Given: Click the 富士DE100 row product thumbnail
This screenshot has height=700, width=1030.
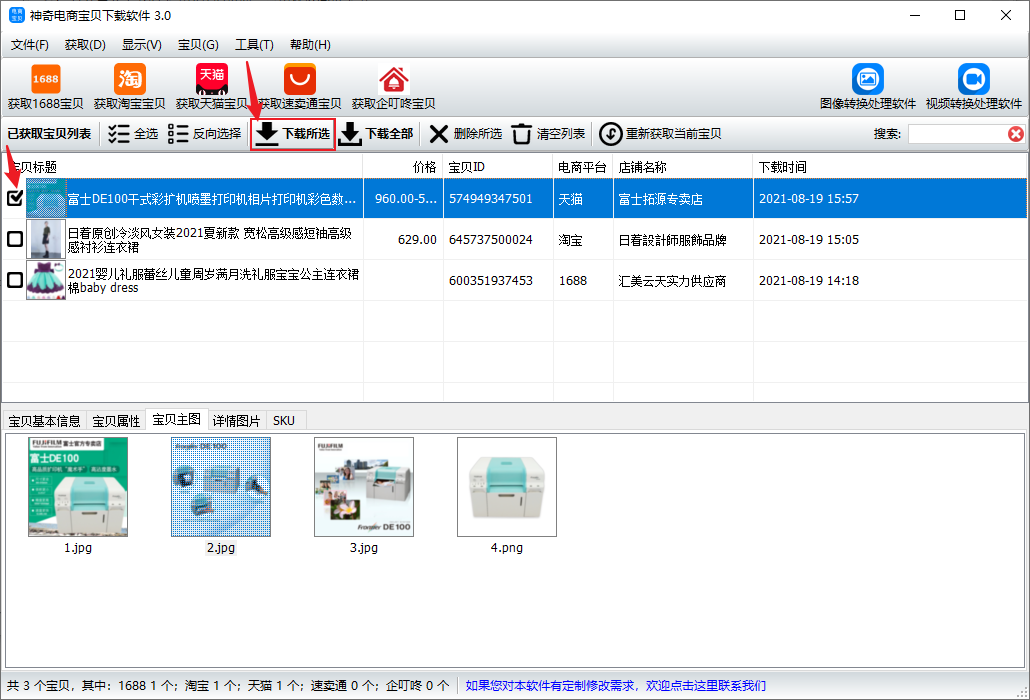Looking at the screenshot, I should tap(46, 198).
